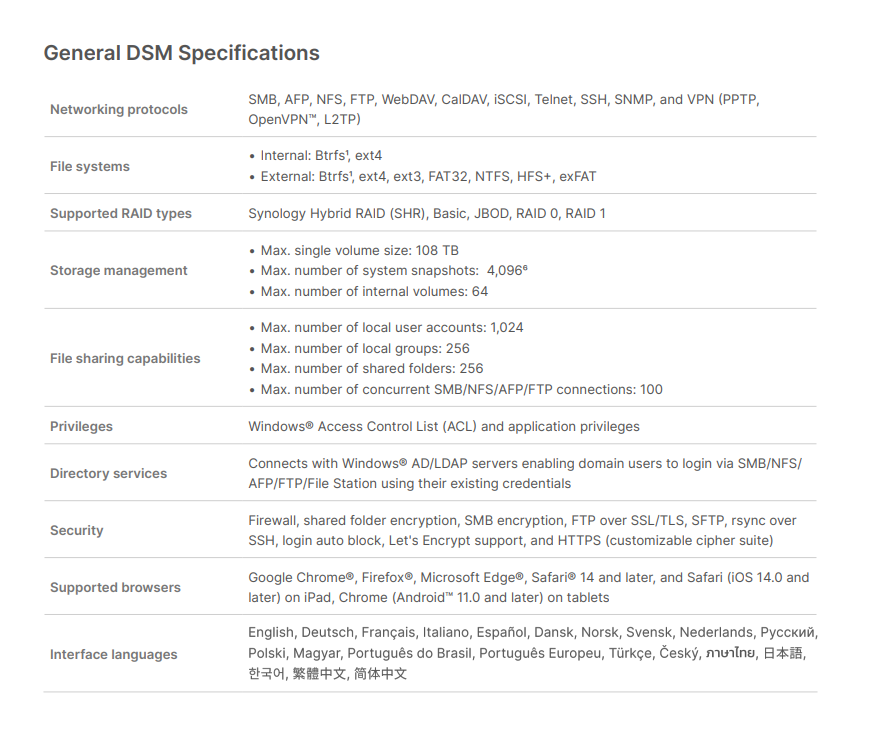Click the footnote 6 after 4,096 snapshots
This screenshot has height=746, width=874.
pyautogui.click(x=525, y=268)
